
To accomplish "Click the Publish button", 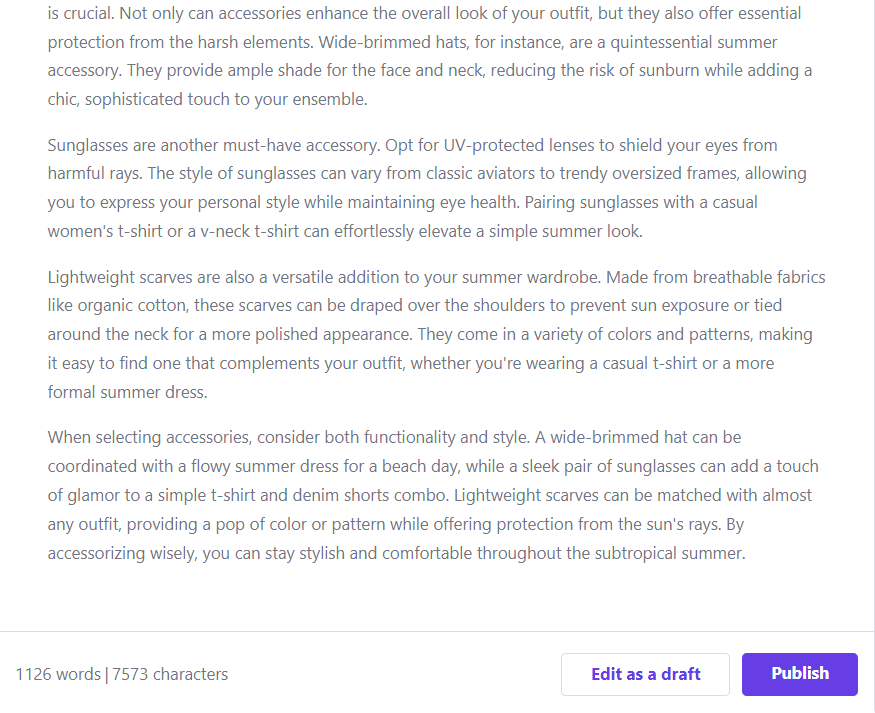I will coord(799,674).
